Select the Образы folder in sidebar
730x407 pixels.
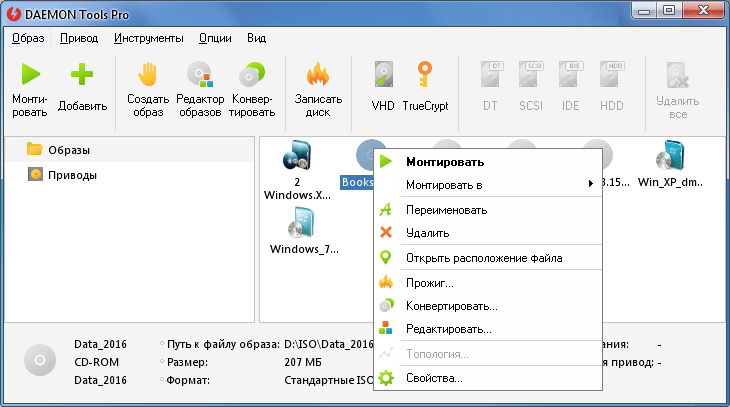(x=70, y=150)
